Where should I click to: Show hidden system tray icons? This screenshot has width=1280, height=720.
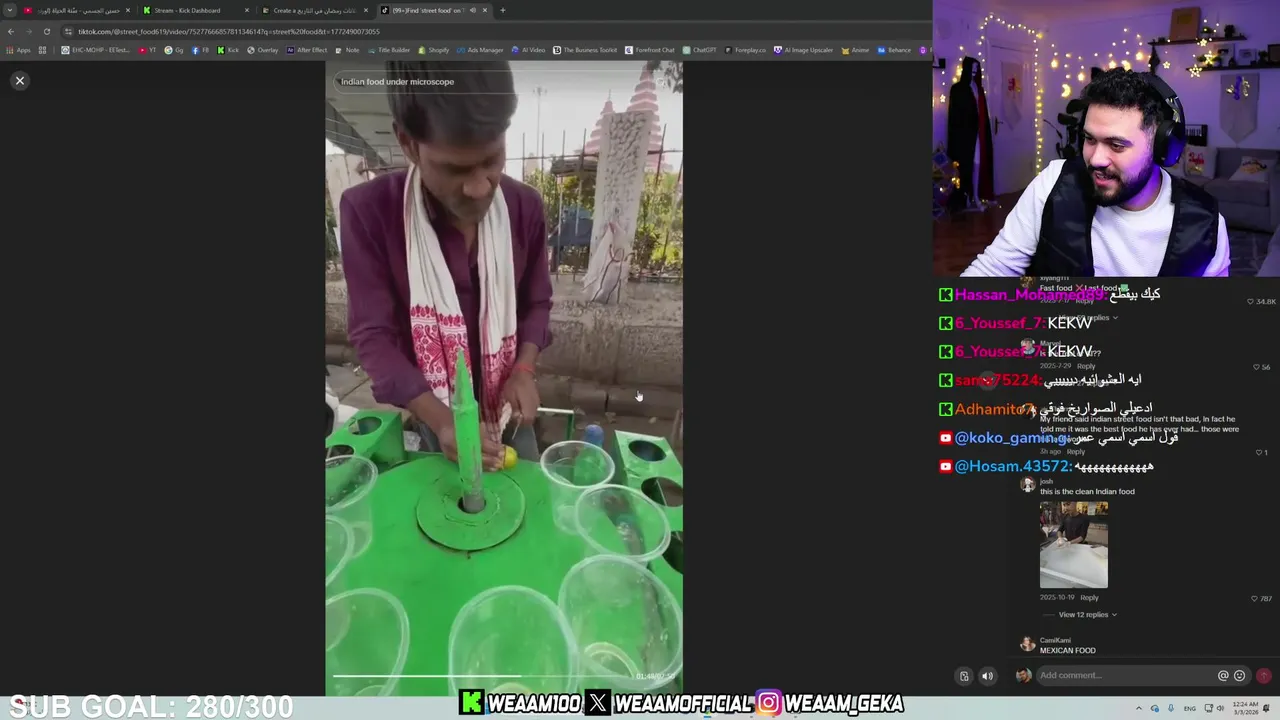click(x=1138, y=708)
